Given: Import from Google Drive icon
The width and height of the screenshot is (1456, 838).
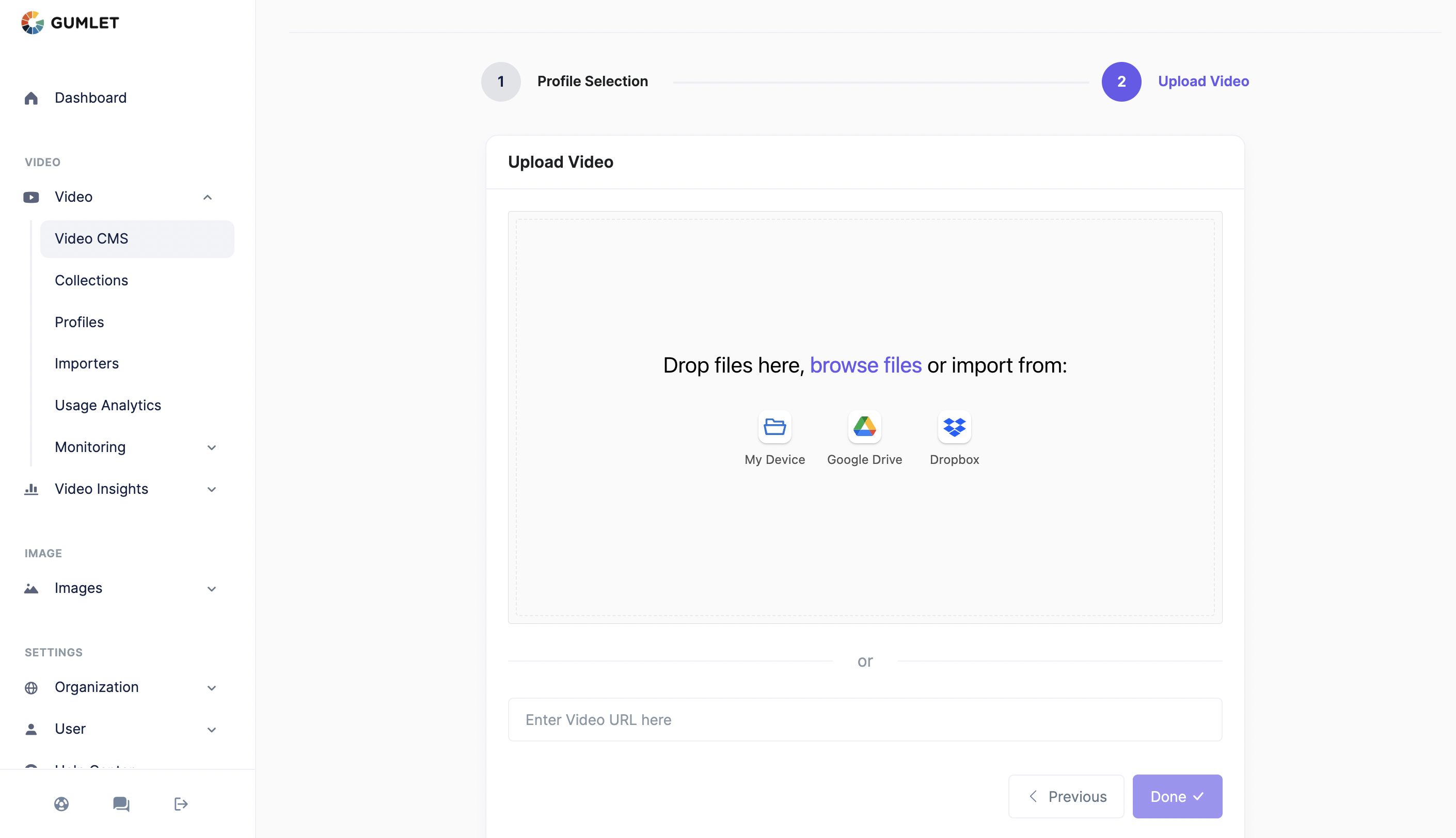Looking at the screenshot, I should pos(864,427).
